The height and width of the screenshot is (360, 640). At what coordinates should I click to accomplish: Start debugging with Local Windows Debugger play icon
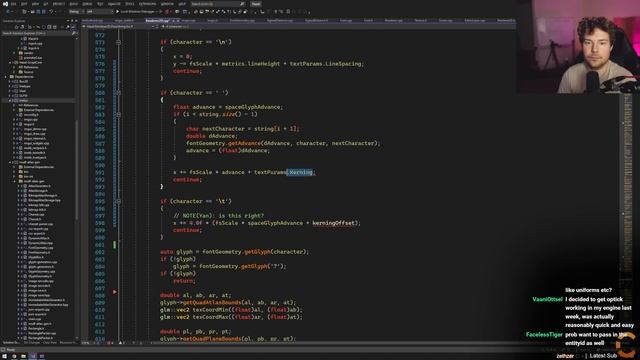coord(118,12)
